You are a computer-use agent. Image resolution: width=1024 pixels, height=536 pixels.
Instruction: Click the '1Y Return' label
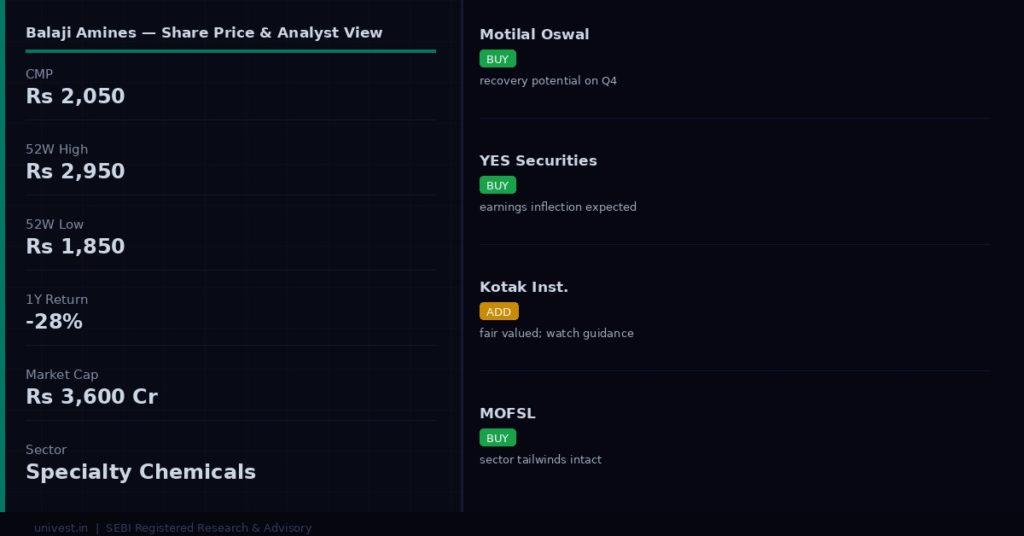(x=57, y=299)
